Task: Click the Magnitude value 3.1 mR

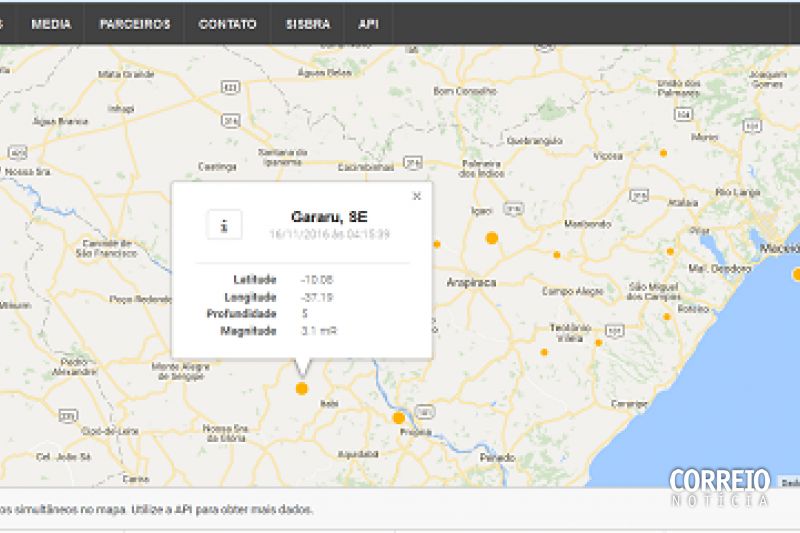Action: coord(319,331)
